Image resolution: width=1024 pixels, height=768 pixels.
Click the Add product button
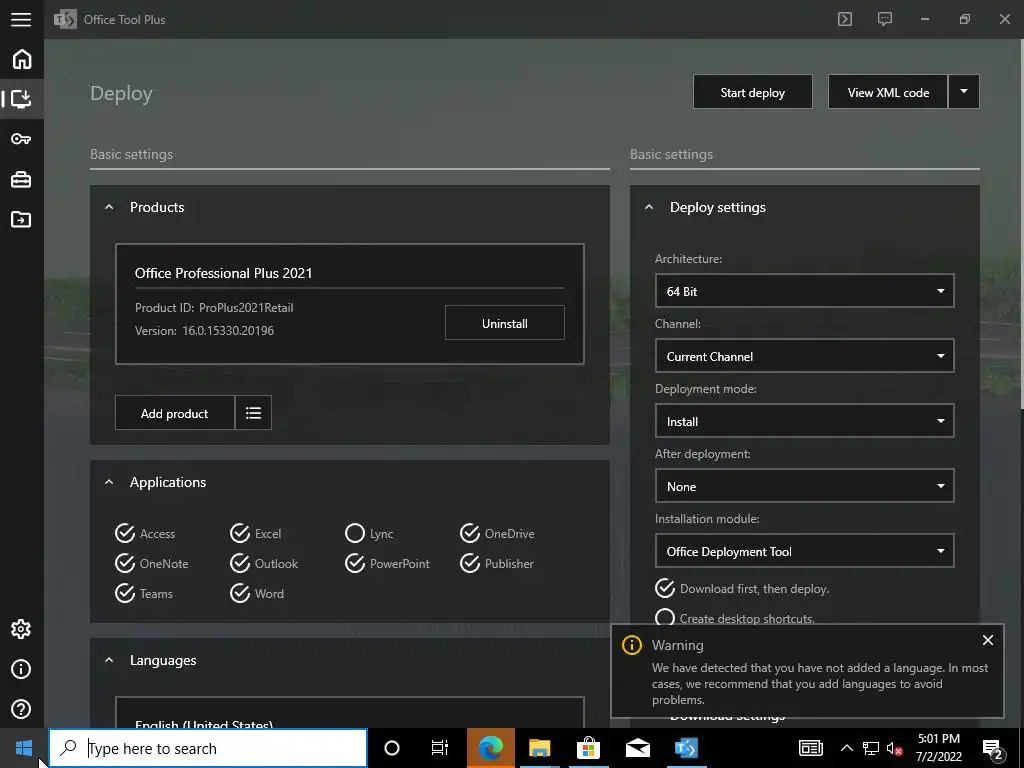174,413
